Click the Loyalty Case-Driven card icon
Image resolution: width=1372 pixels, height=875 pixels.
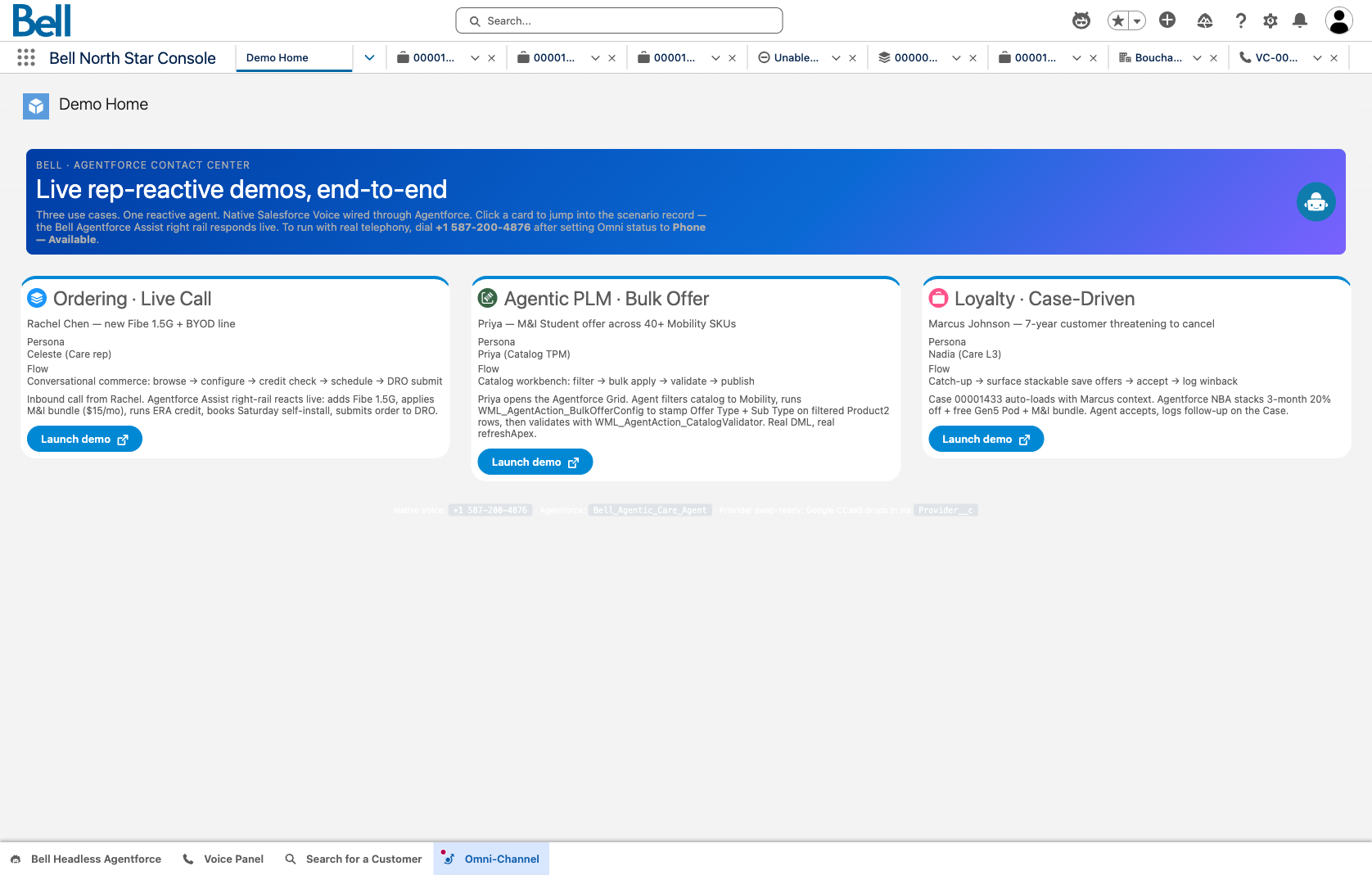click(x=938, y=298)
